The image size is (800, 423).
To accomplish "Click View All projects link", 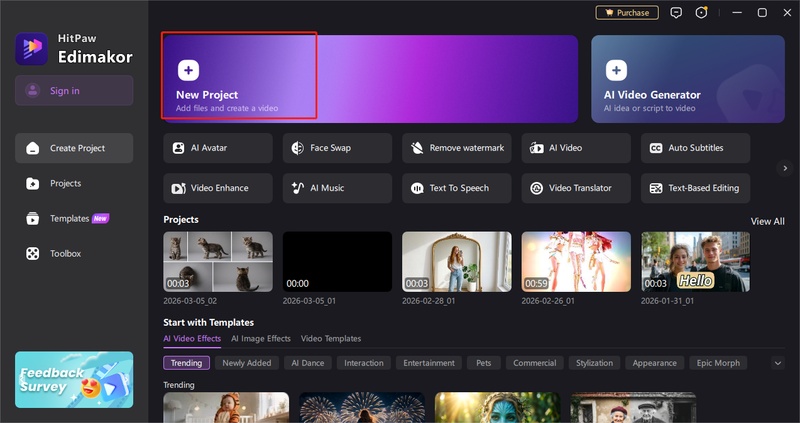I will (767, 221).
